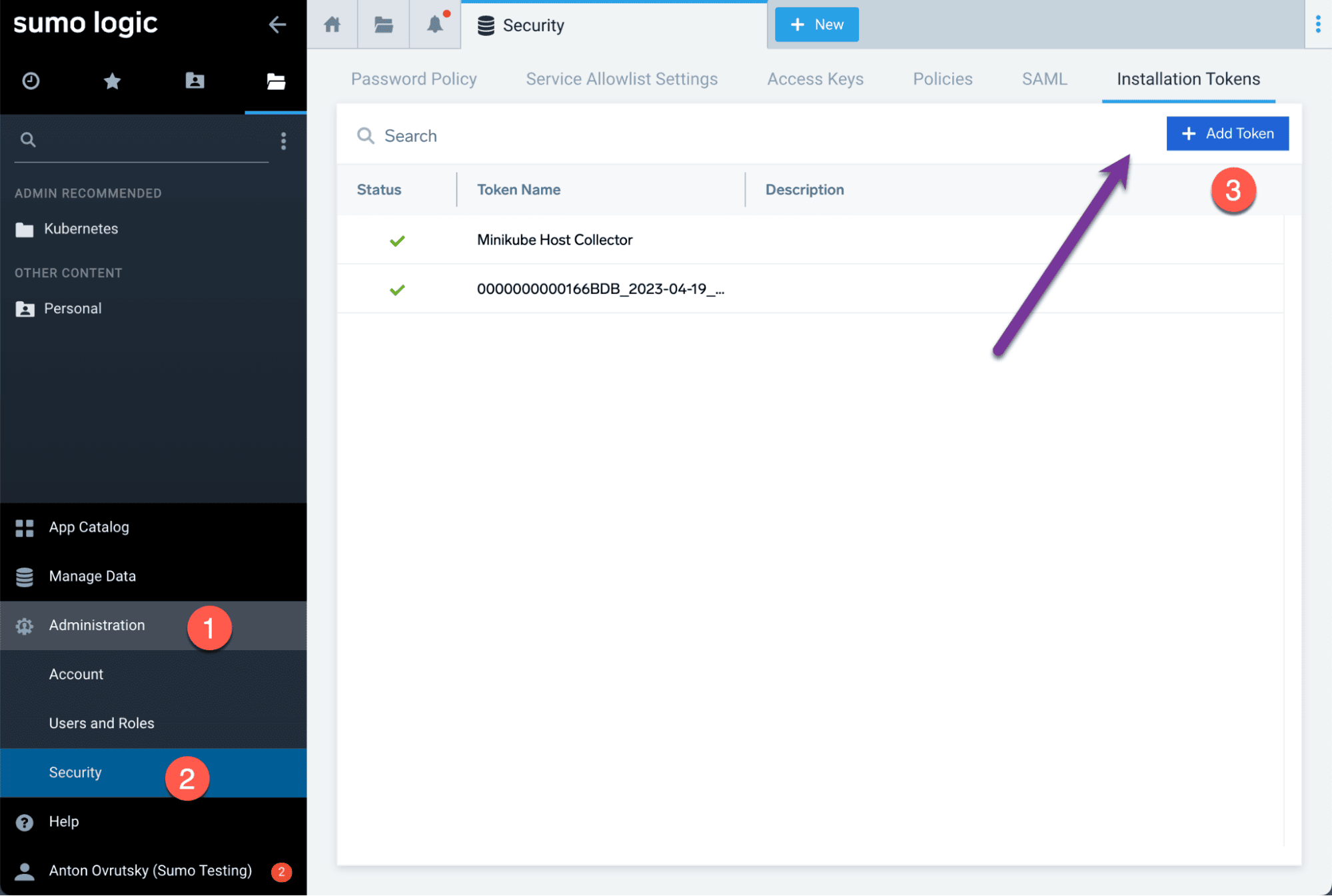Image resolution: width=1332 pixels, height=896 pixels.
Task: Click the New tab button
Action: 816,25
